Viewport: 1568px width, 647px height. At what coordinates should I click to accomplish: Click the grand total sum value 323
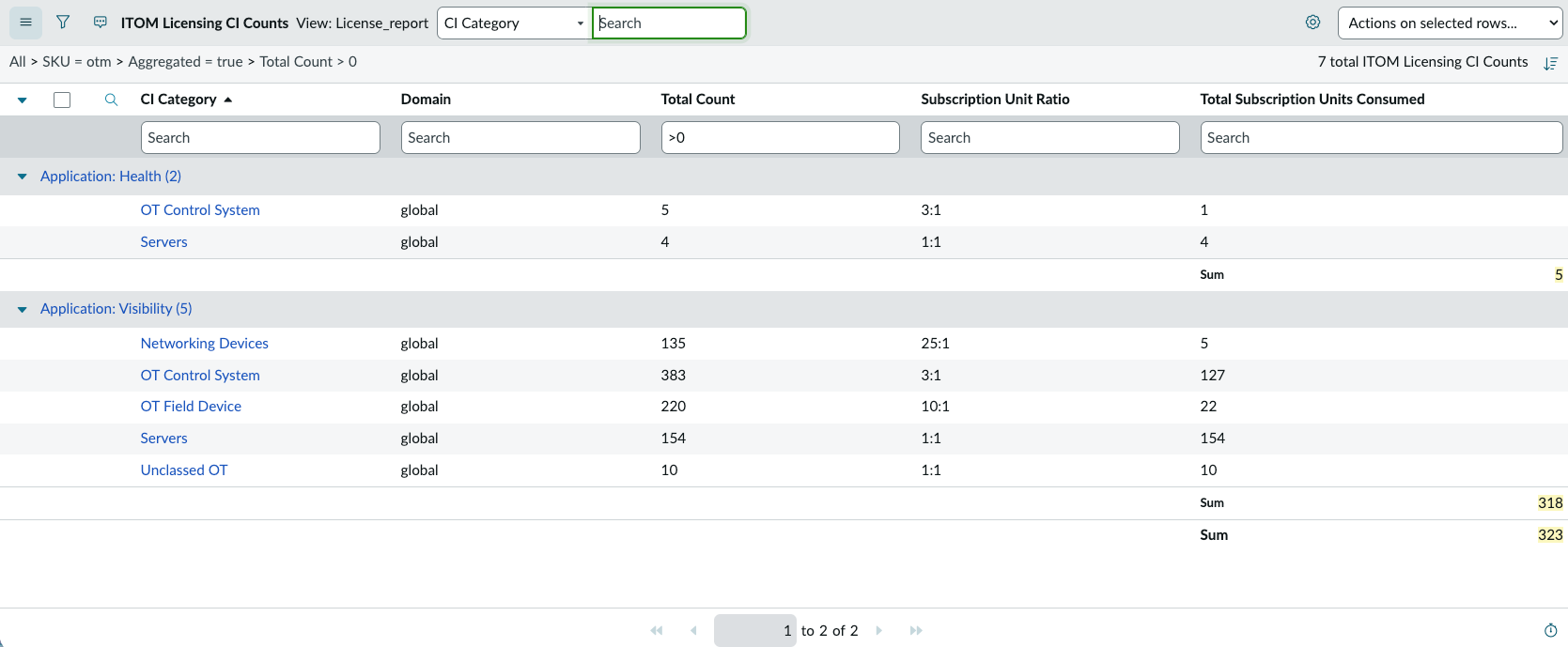pos(1550,535)
